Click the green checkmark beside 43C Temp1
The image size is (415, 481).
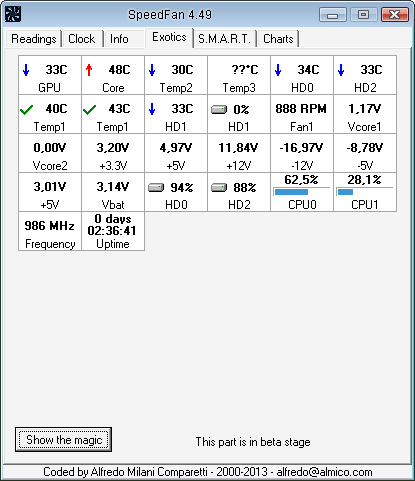coord(89,110)
